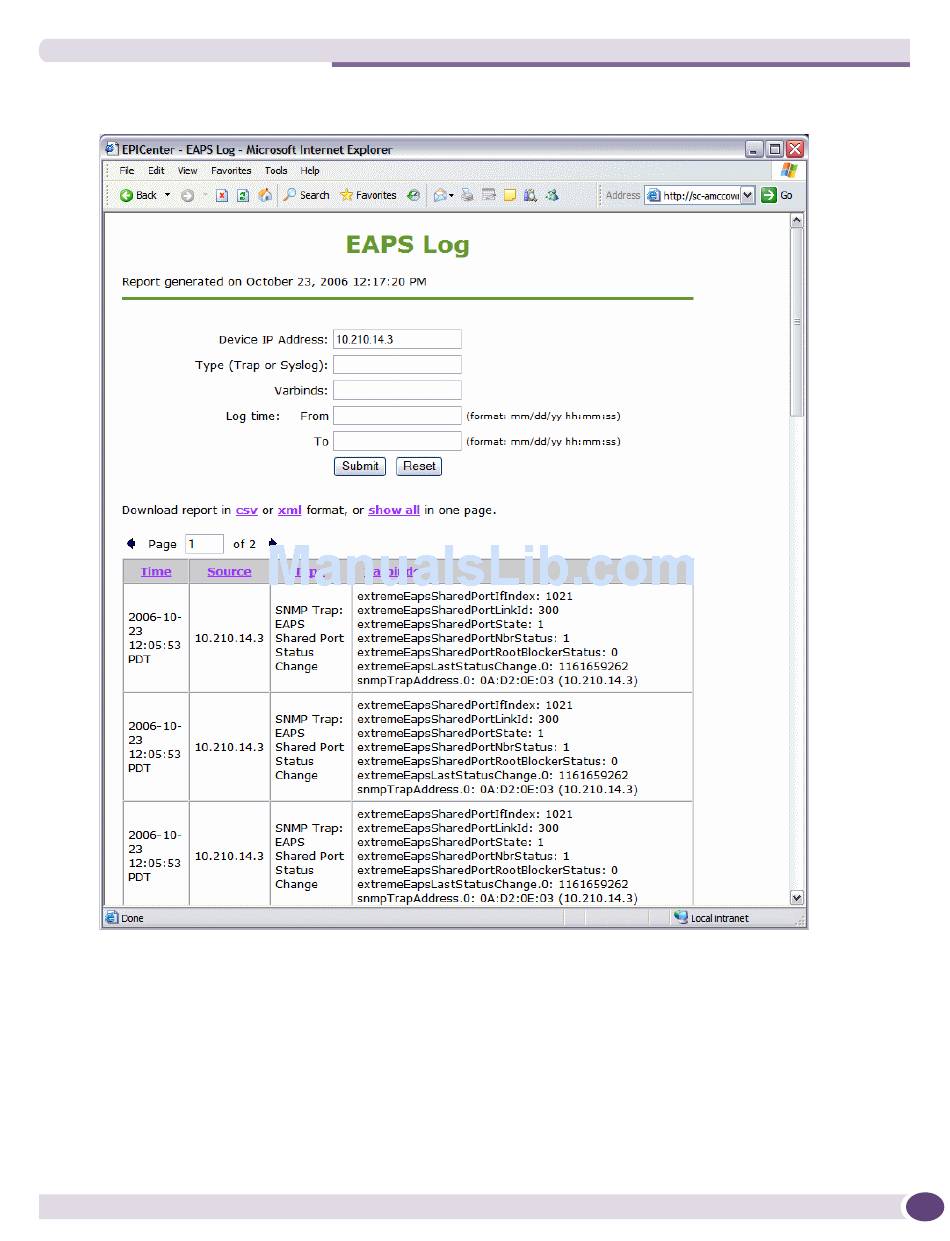Click the Internet Explorer title bar icon
Viewport: 950px width, 1241px height.
(112, 149)
